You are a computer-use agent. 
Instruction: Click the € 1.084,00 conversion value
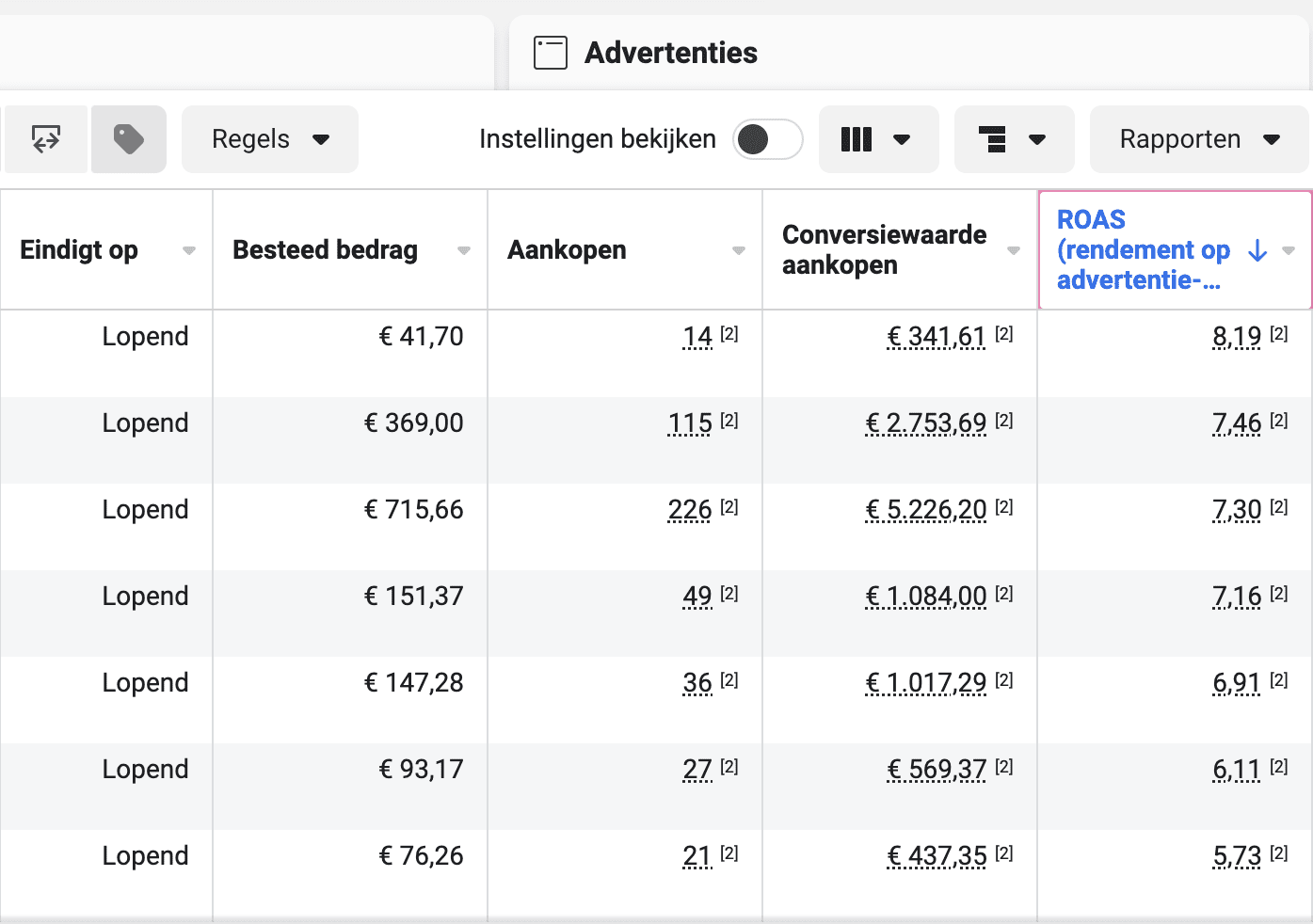(x=926, y=597)
